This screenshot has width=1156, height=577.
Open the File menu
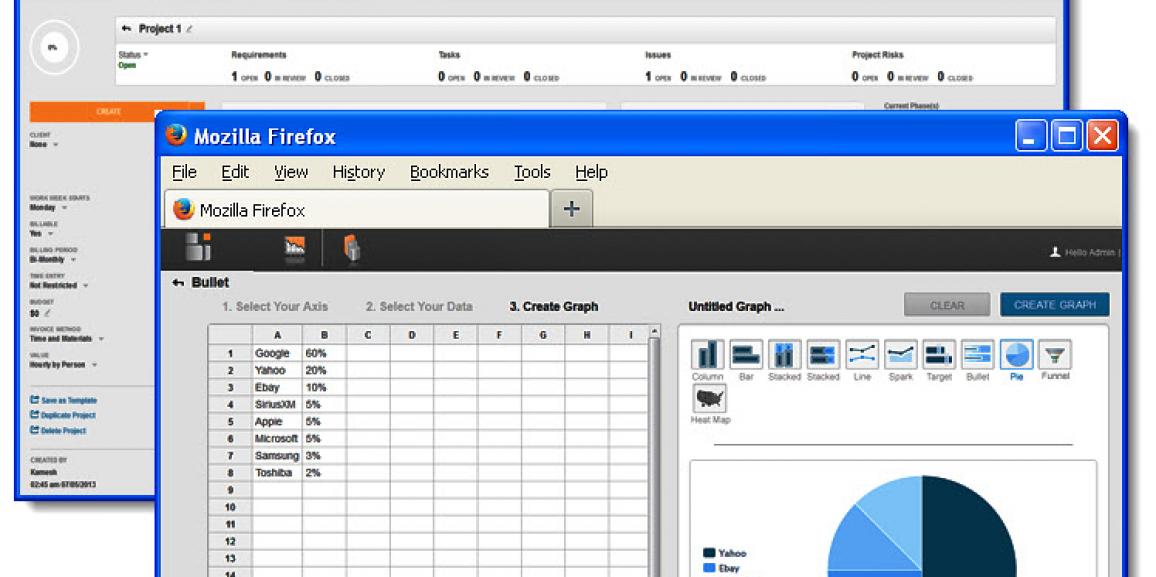pyautogui.click(x=184, y=172)
